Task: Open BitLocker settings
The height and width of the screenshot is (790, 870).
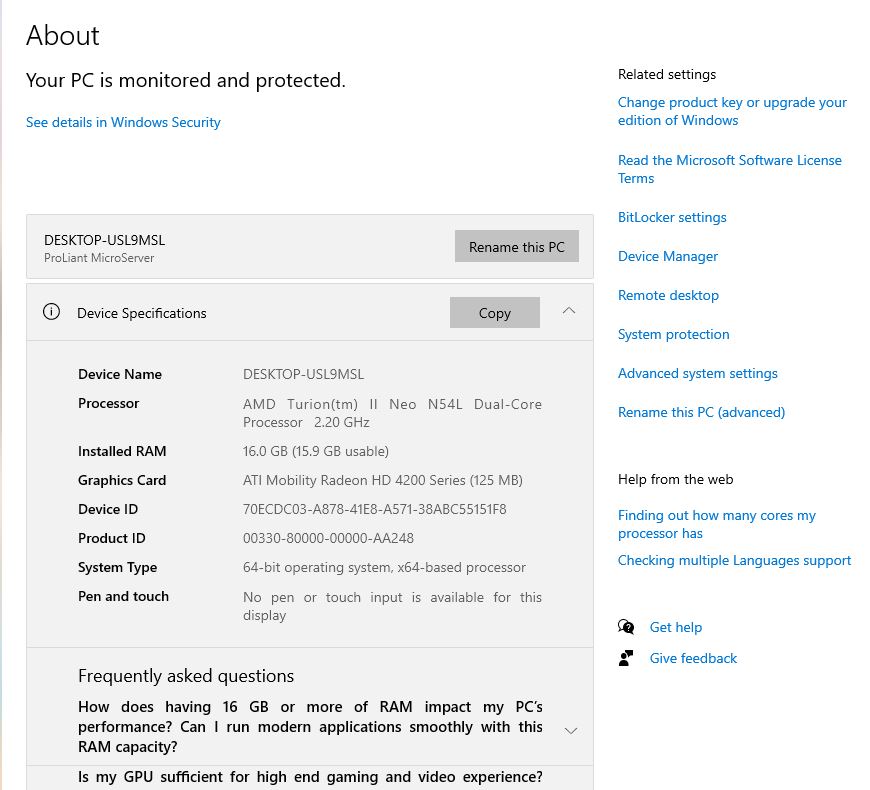Action: [672, 217]
